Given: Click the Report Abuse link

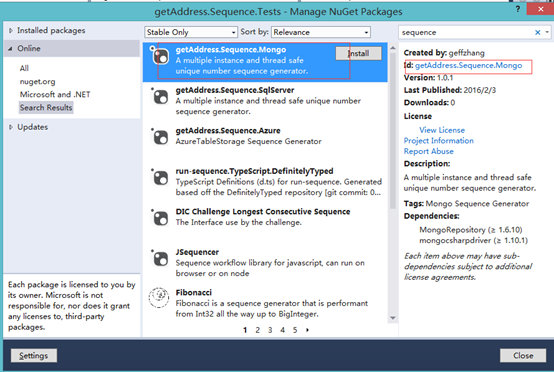Looking at the screenshot, I should point(429,151).
